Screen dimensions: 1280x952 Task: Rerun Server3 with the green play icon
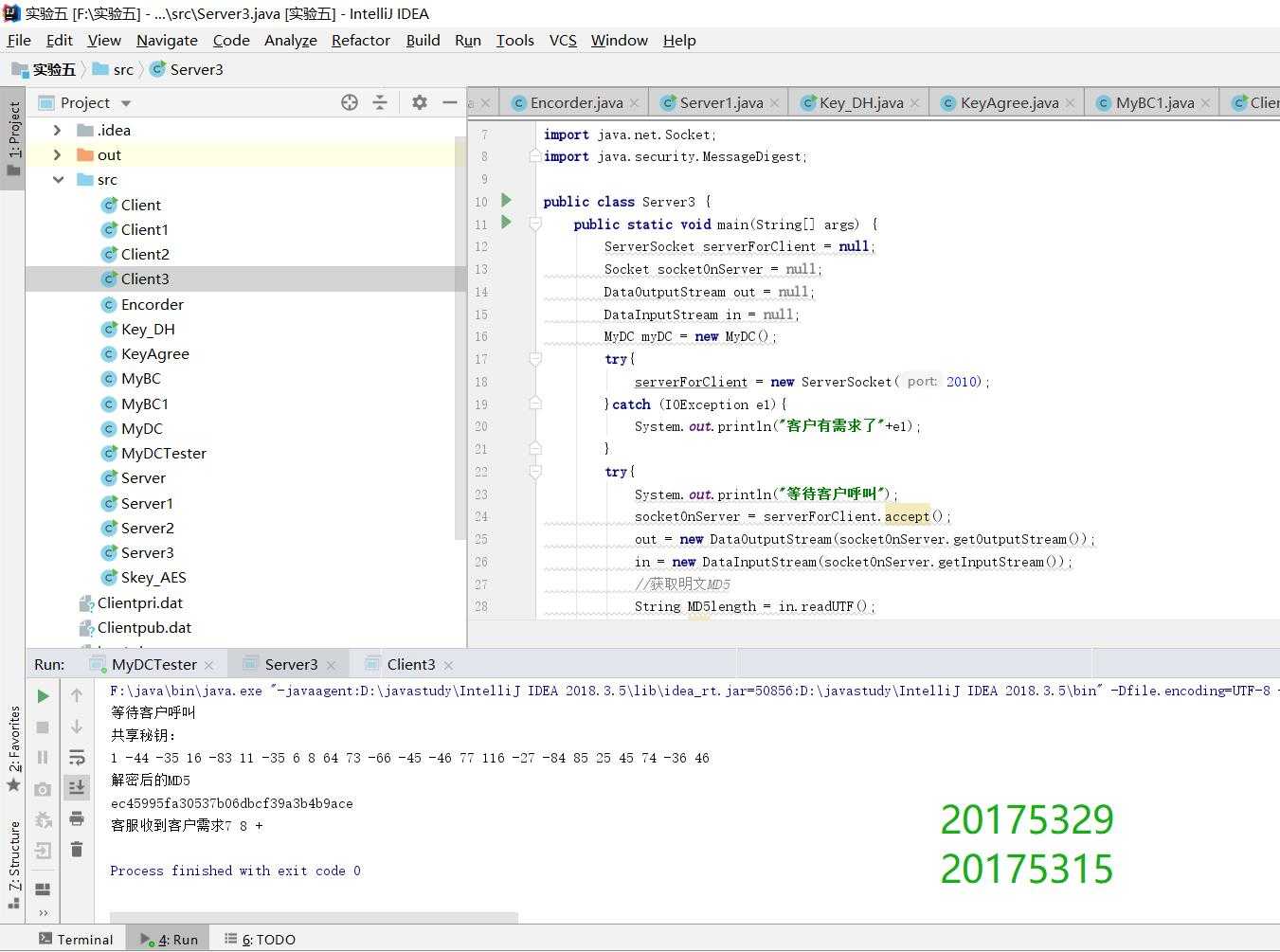[x=43, y=696]
